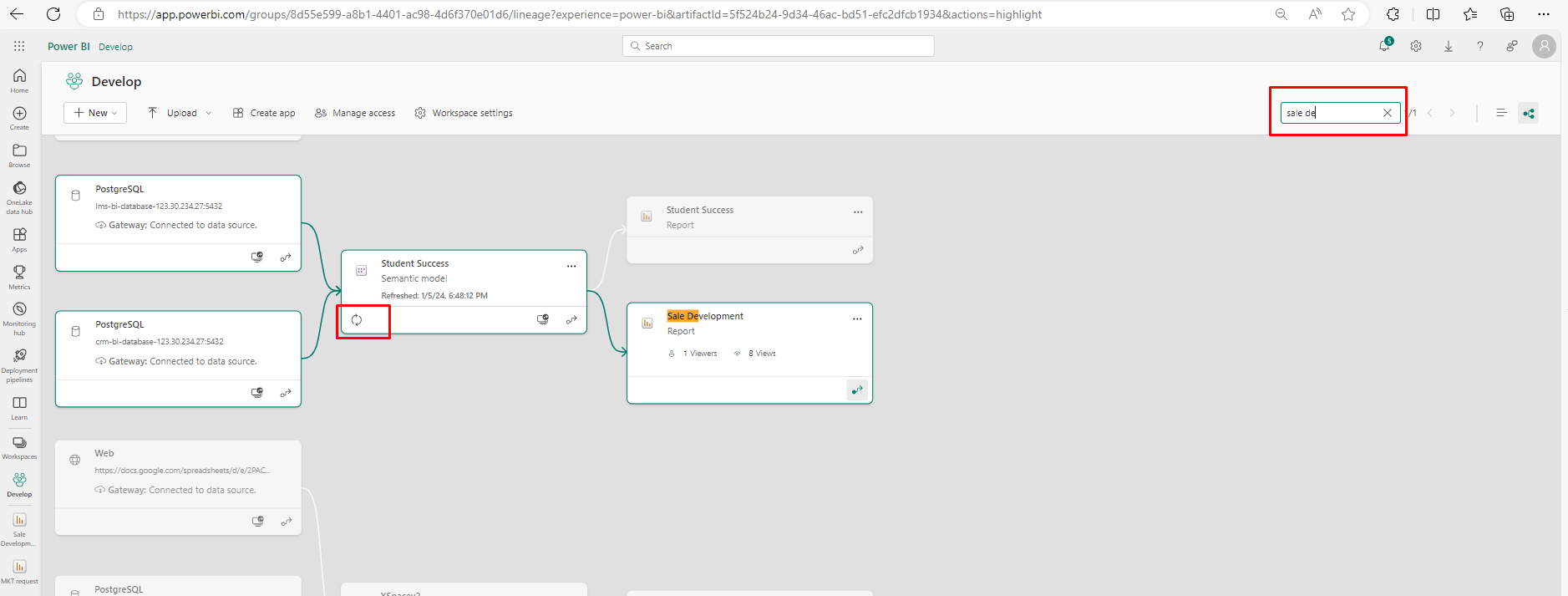
Task: Open Workspace settings
Action: click(464, 113)
